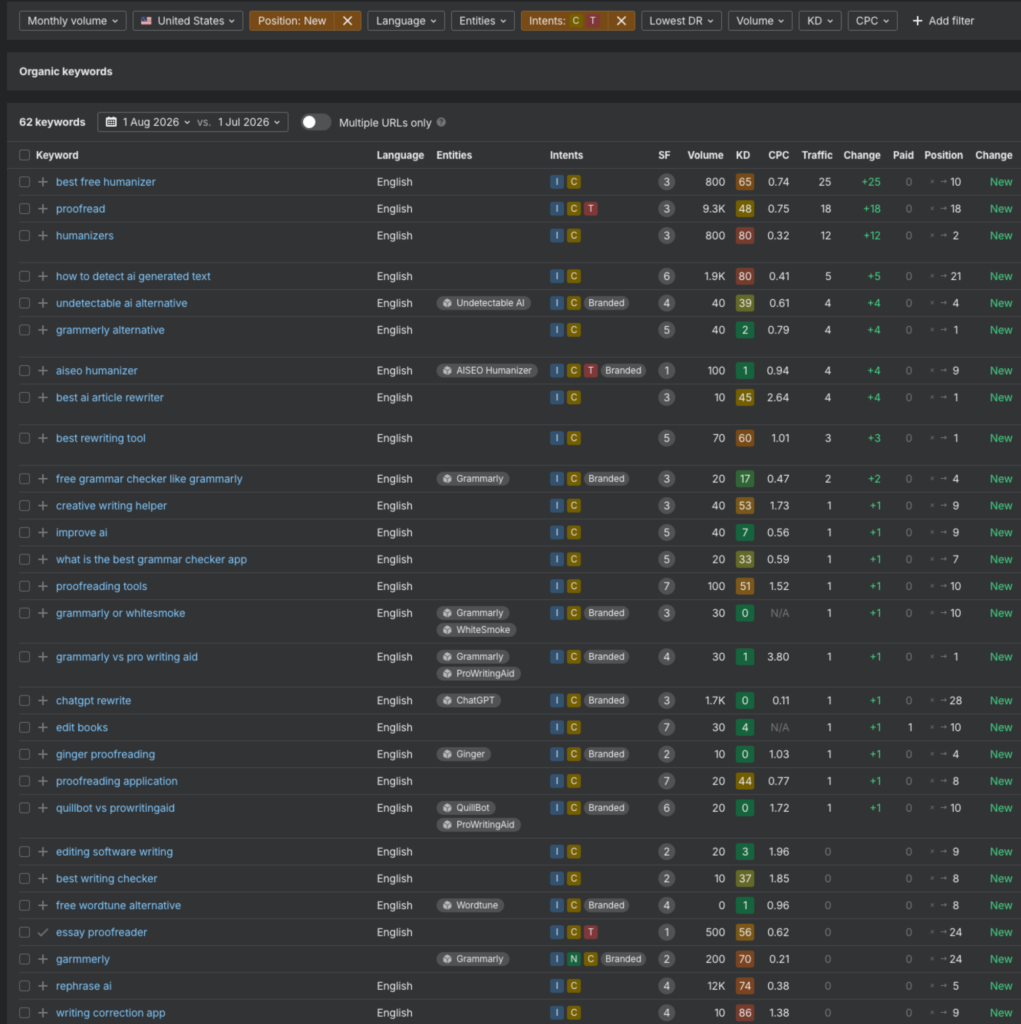The height and width of the screenshot is (1024, 1021).
Task: Expand the how to detect ai generated text row
Action: 43,276
